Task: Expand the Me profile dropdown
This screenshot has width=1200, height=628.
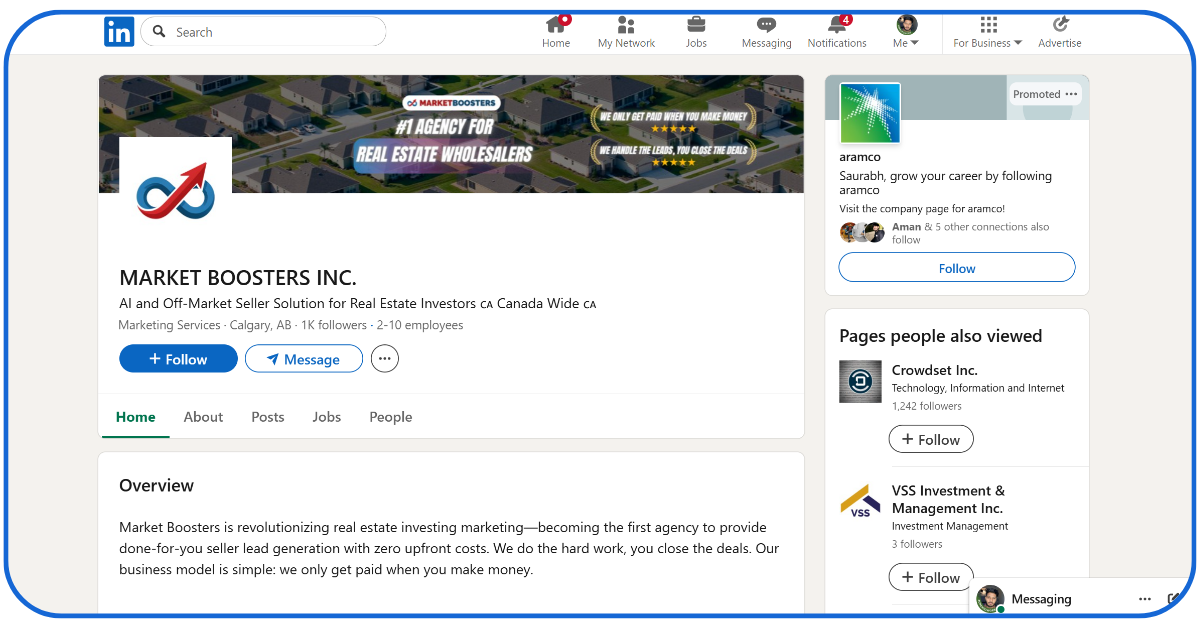Action: (x=906, y=32)
